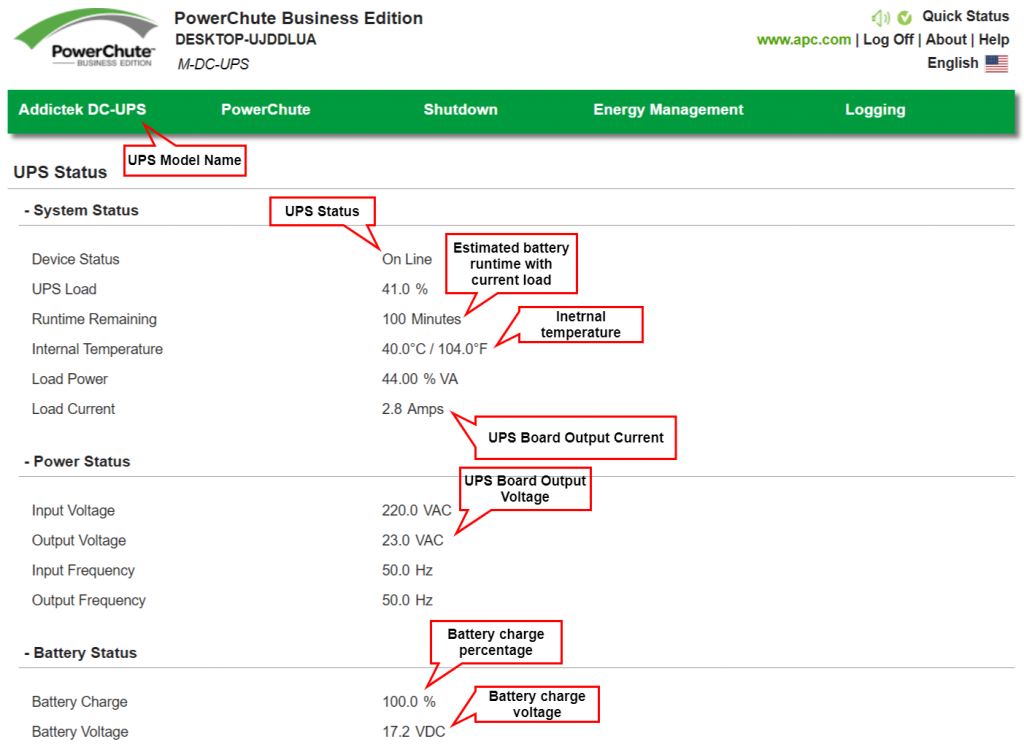
Task: Click the Load Current label
Action: point(73,409)
